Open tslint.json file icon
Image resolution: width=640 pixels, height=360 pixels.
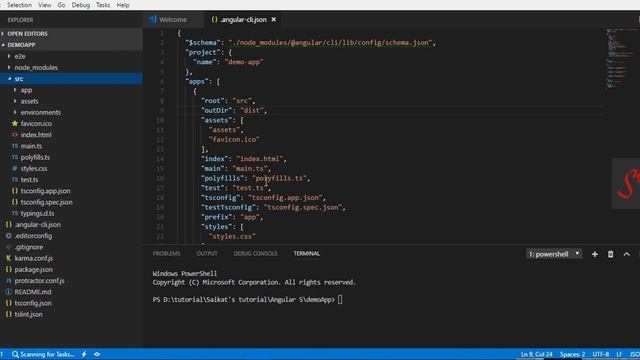tap(9, 314)
